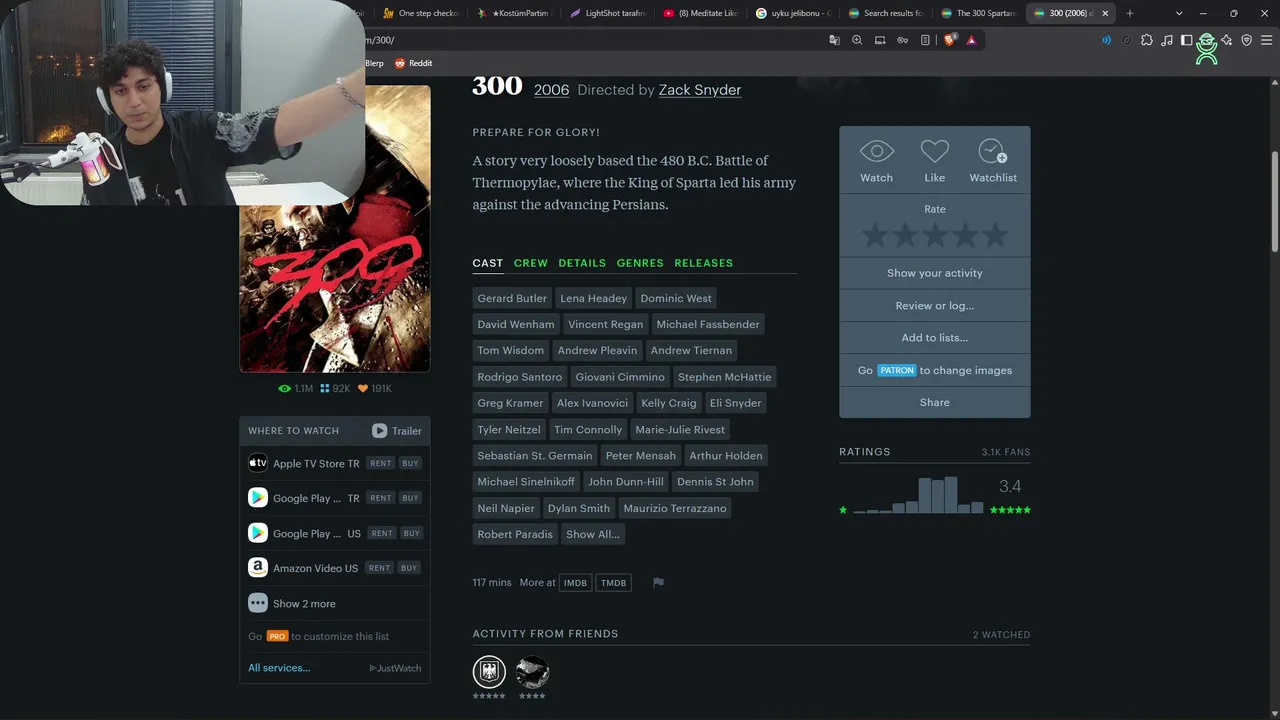Open the second friend's avatar
Viewport: 1280px width, 720px height.
coord(532,671)
